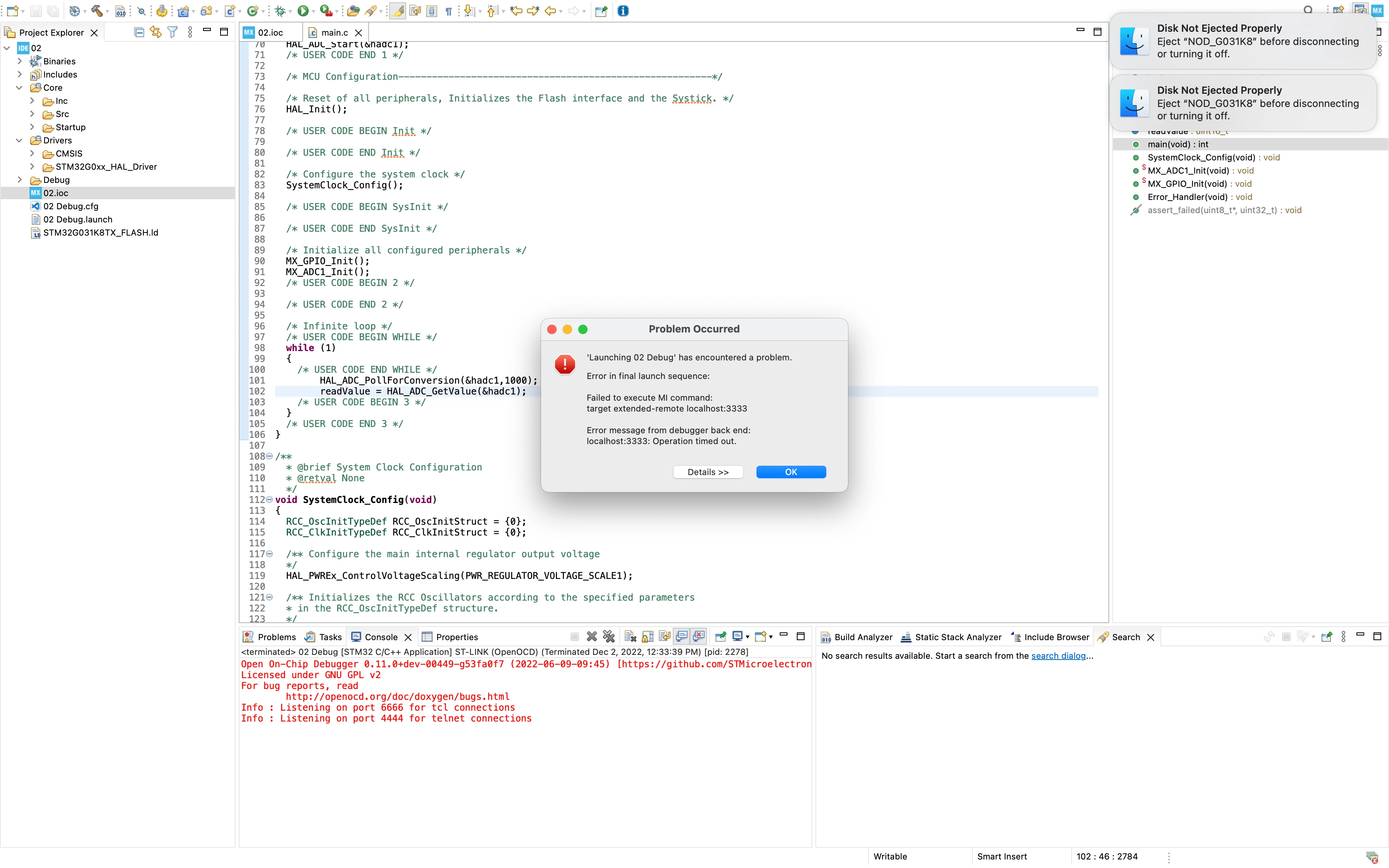Switch to the 02.ioc editor tab
The image size is (1389, 868).
click(x=270, y=33)
